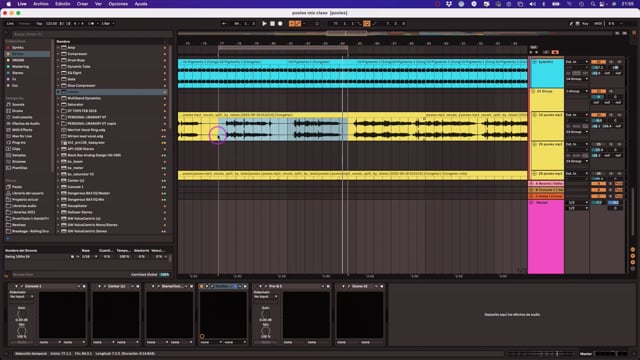The height and width of the screenshot is (360, 640).
Task: Toggle the arrangement Loop switch
Action: [367, 24]
